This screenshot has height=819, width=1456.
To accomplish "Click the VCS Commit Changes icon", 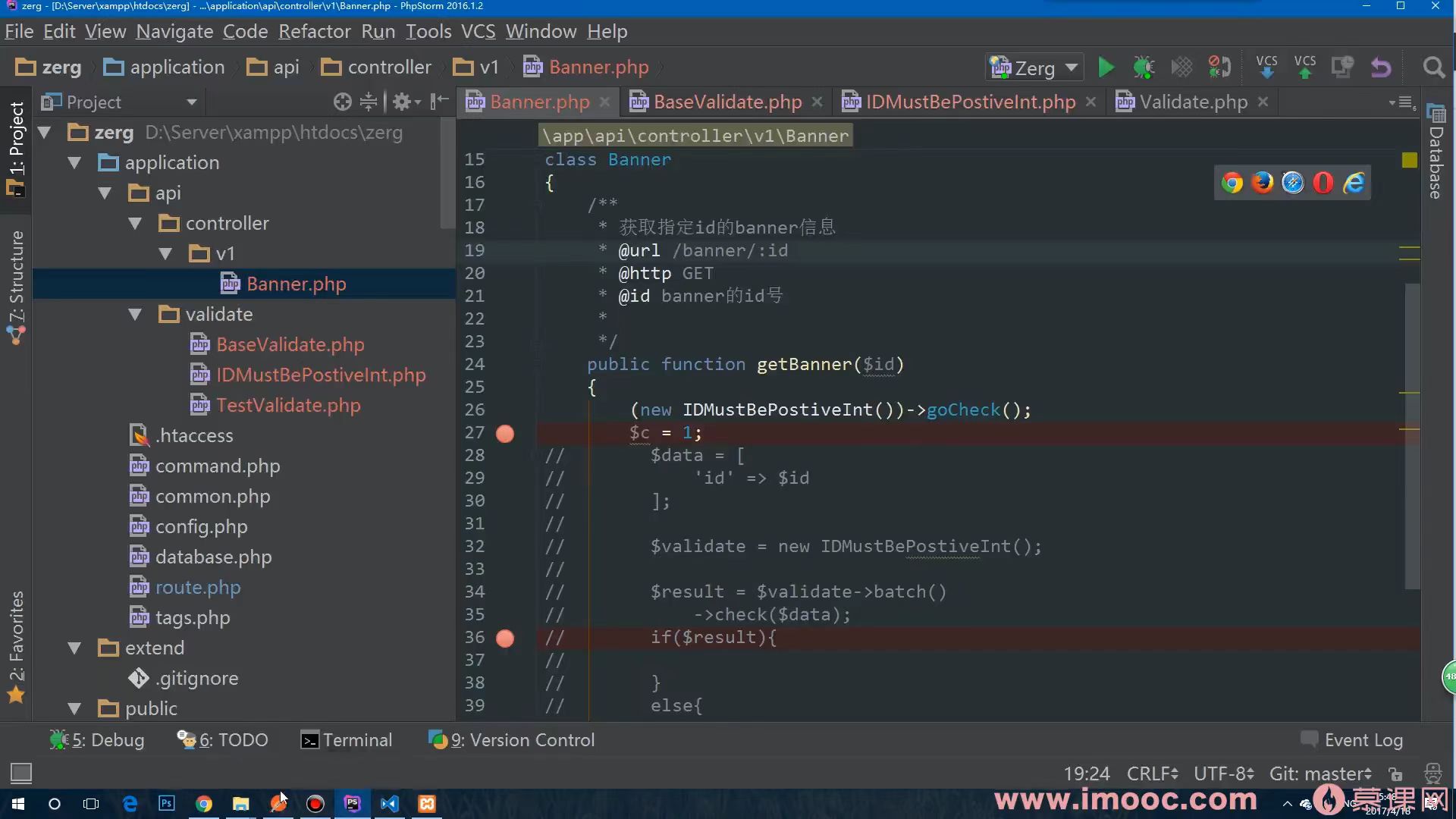I will click(1304, 67).
